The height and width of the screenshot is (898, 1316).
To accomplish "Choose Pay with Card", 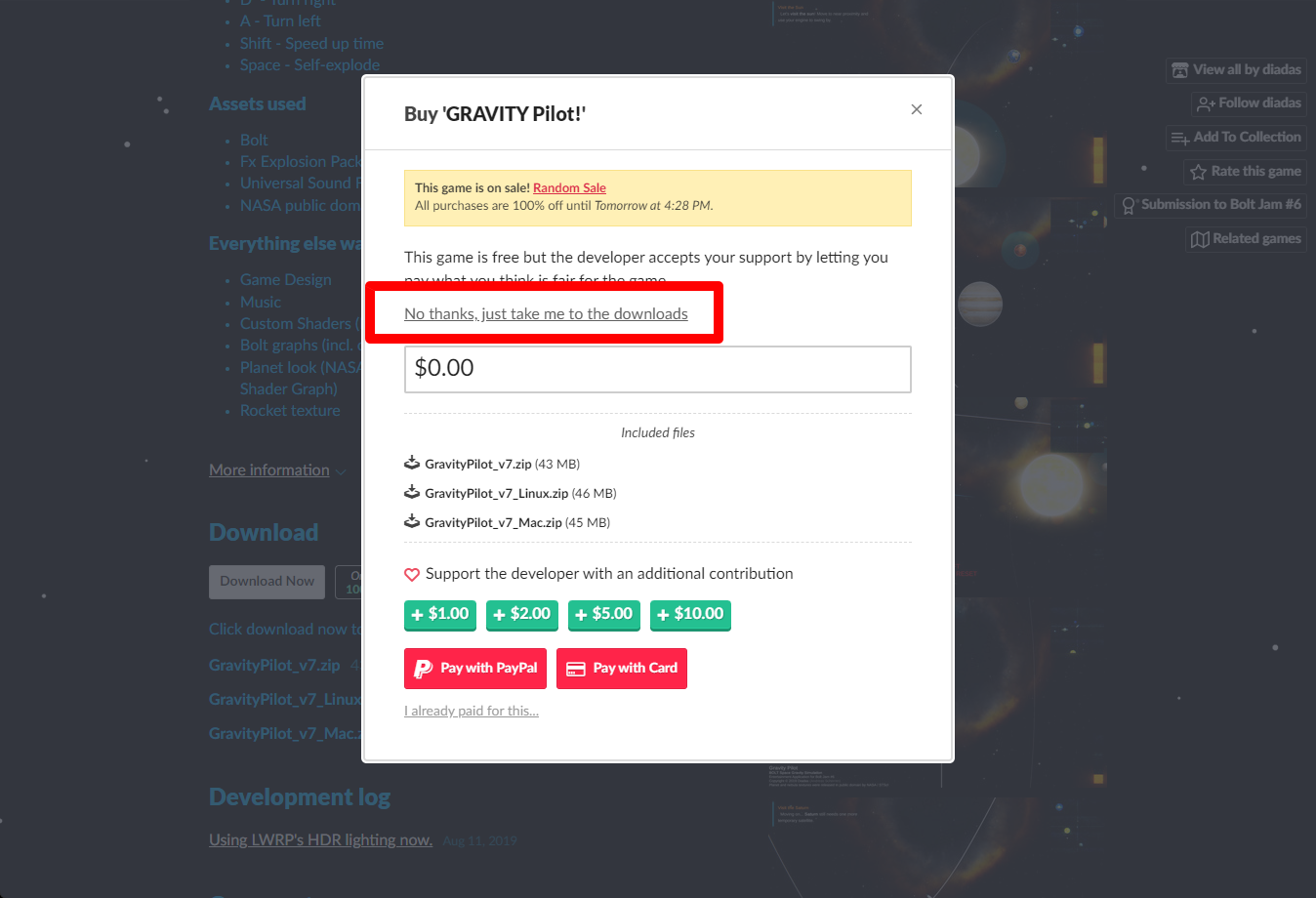I will click(x=622, y=669).
